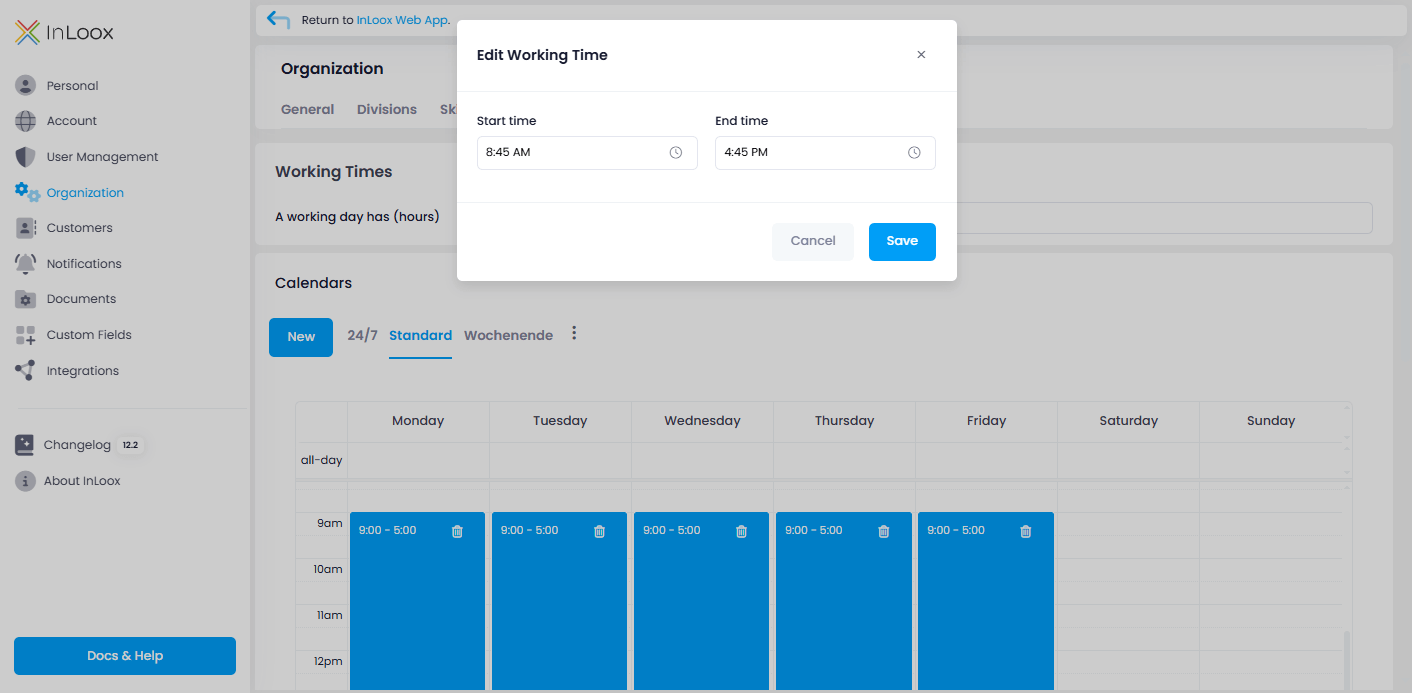Close the Edit Working Time dialog

click(x=921, y=55)
